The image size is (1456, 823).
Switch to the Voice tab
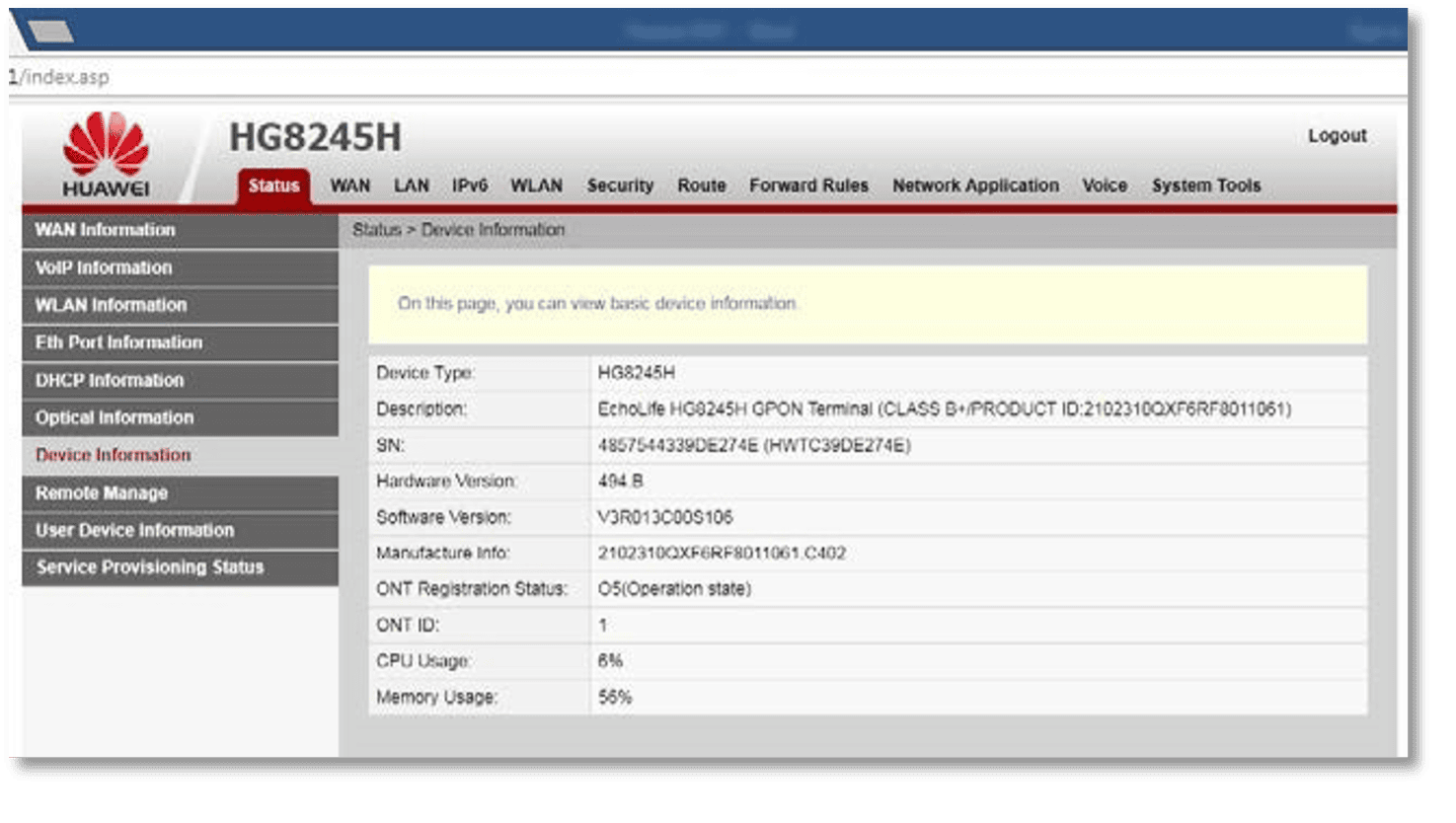(x=1104, y=186)
